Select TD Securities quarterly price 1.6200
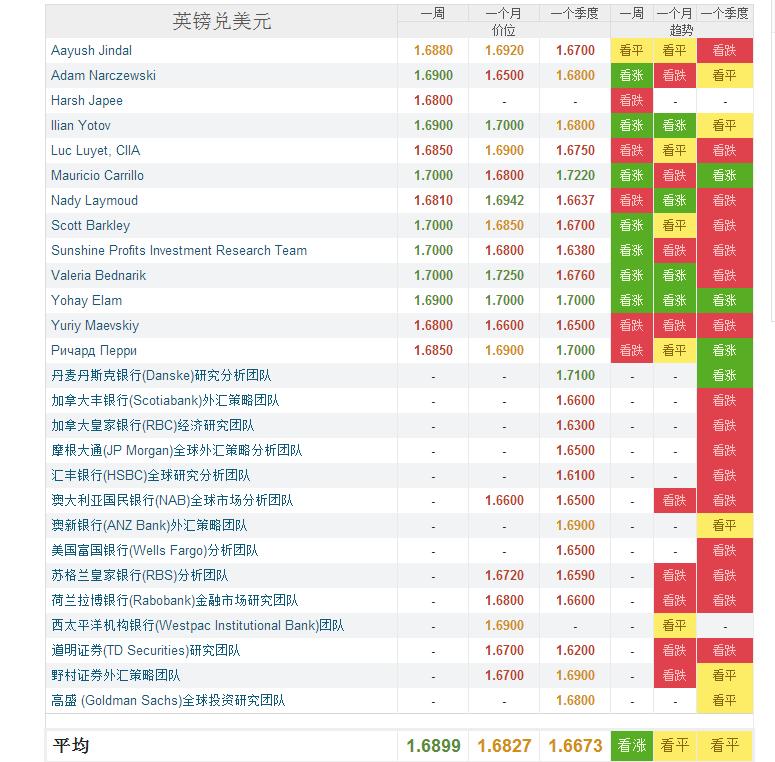 575,650
